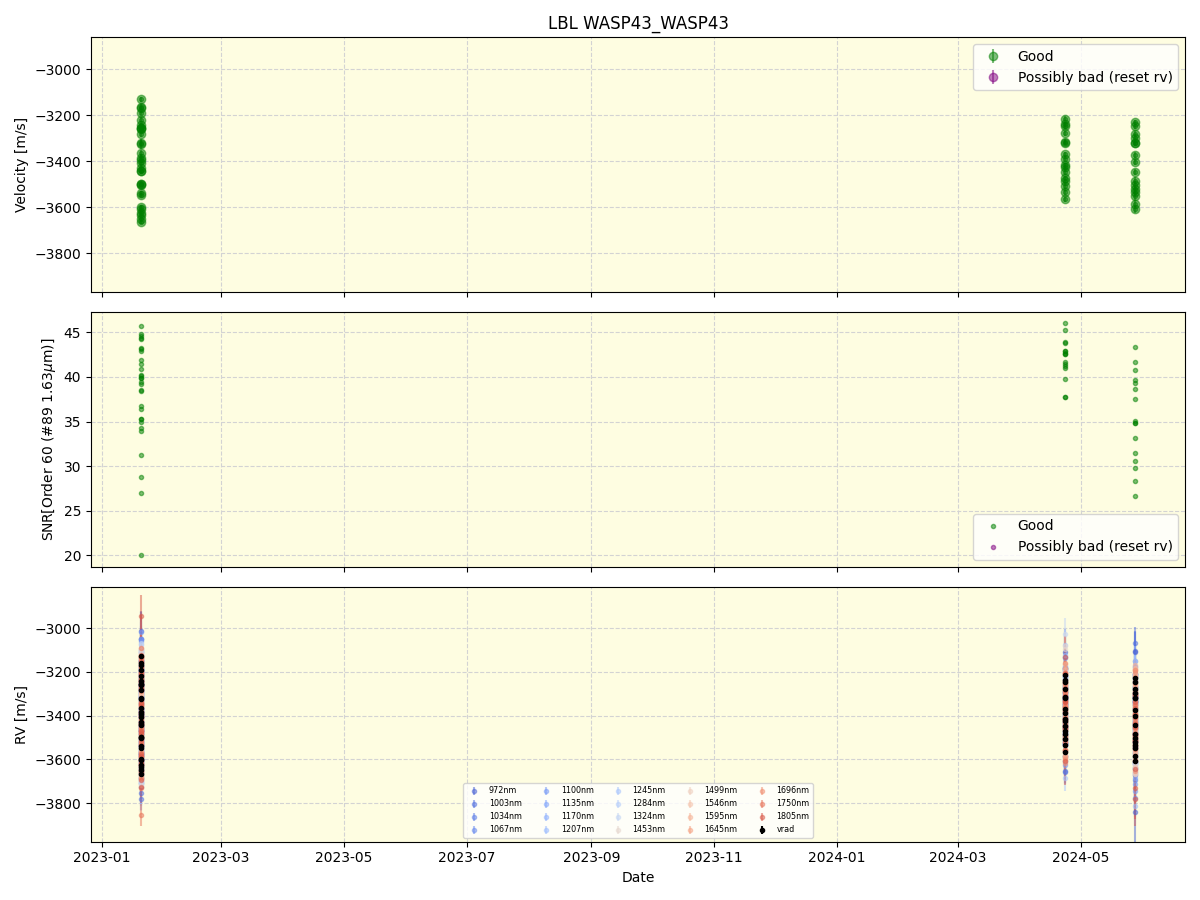Click the 2023-11 date tick label

click(x=714, y=857)
